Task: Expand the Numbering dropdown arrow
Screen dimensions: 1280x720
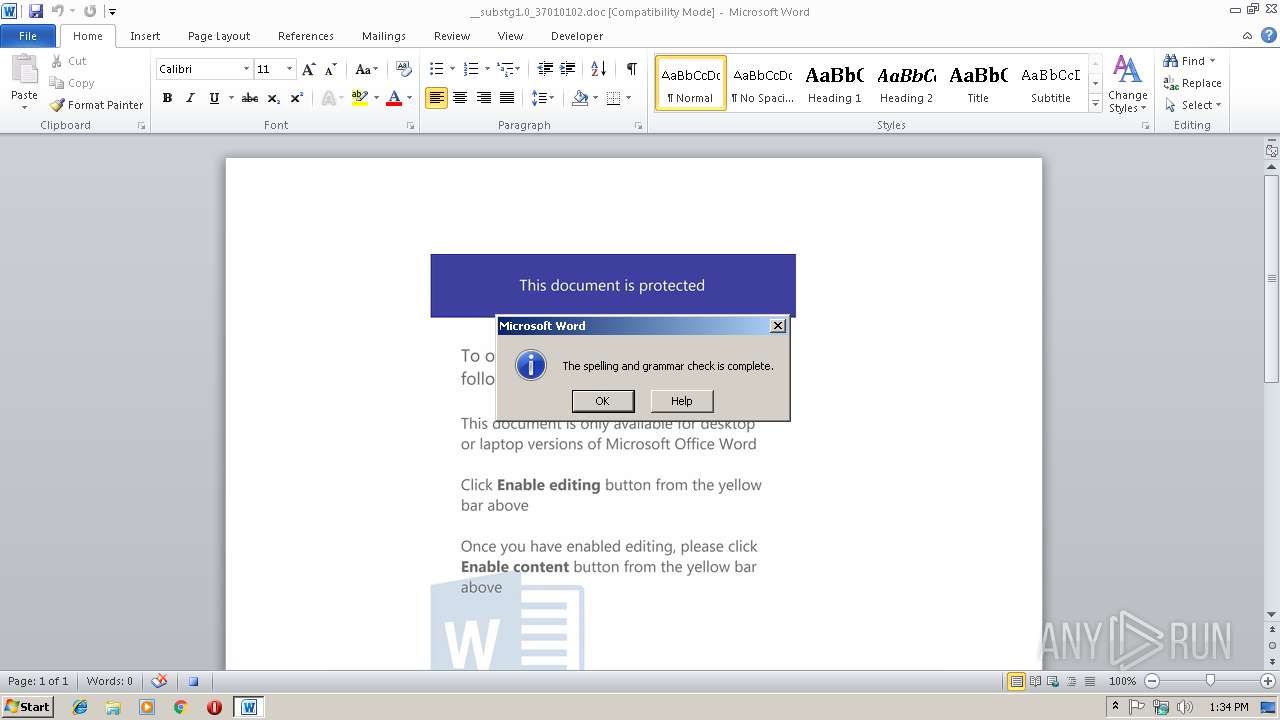Action: 487,69
